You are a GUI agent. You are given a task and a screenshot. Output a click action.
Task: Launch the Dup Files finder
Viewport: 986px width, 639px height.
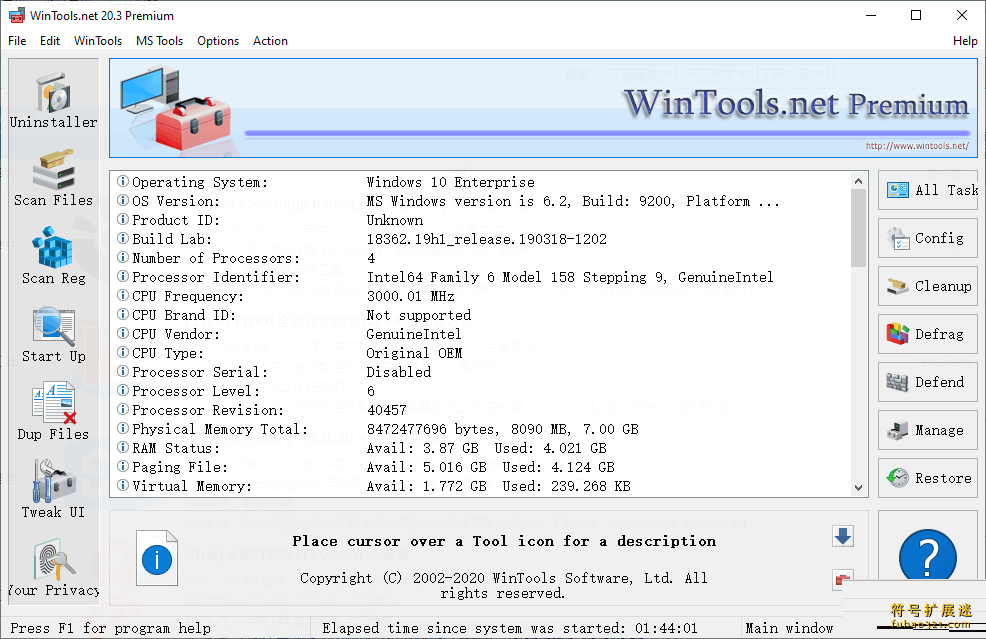click(x=53, y=411)
